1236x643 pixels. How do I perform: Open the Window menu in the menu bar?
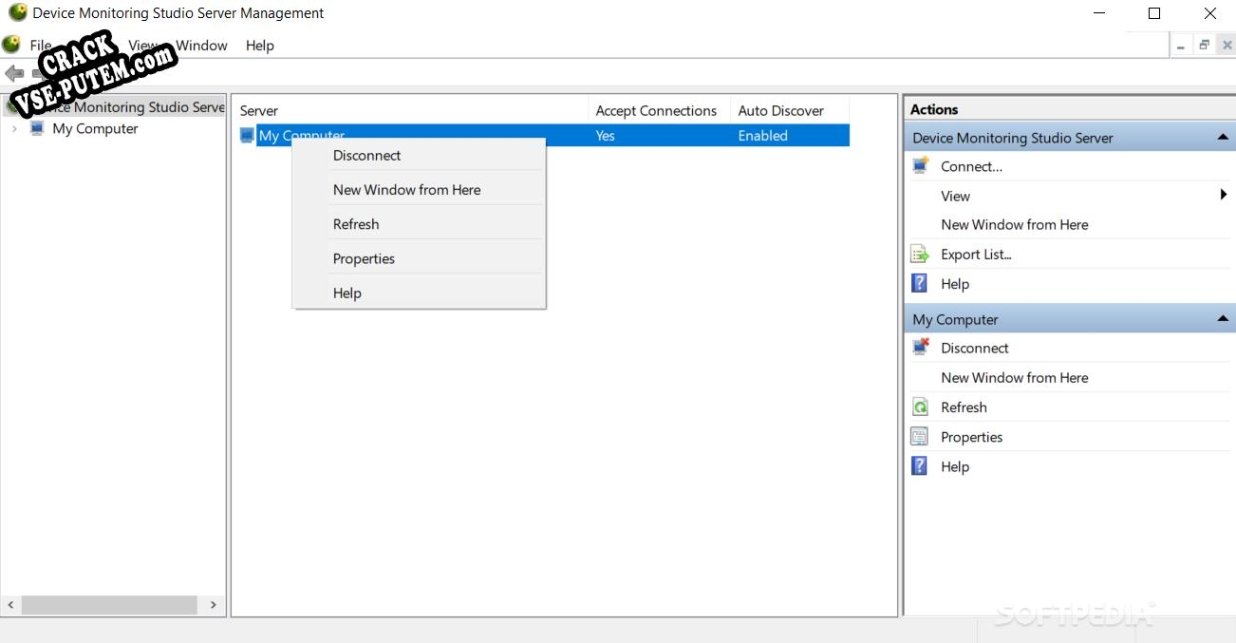click(202, 46)
